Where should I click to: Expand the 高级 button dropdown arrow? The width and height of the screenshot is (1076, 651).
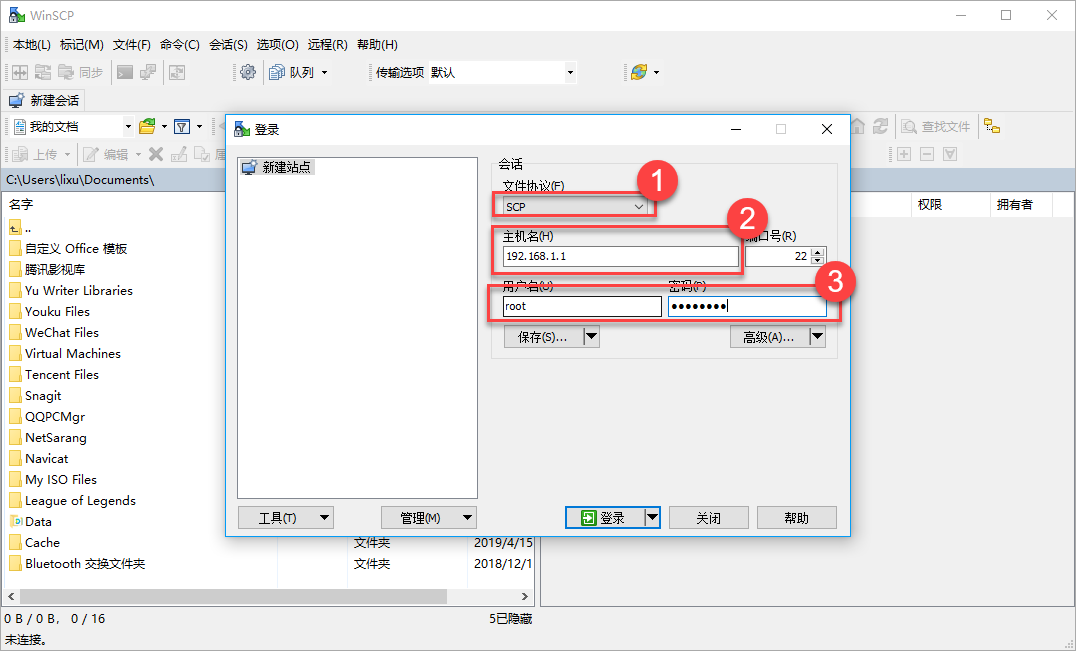point(817,337)
